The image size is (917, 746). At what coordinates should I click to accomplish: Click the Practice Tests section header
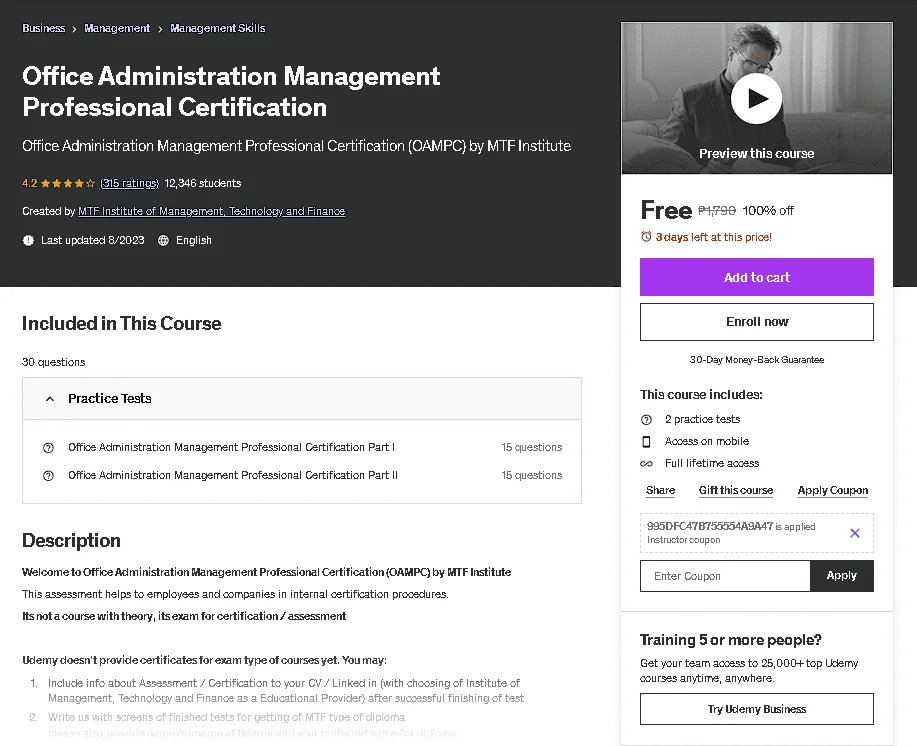coord(302,399)
